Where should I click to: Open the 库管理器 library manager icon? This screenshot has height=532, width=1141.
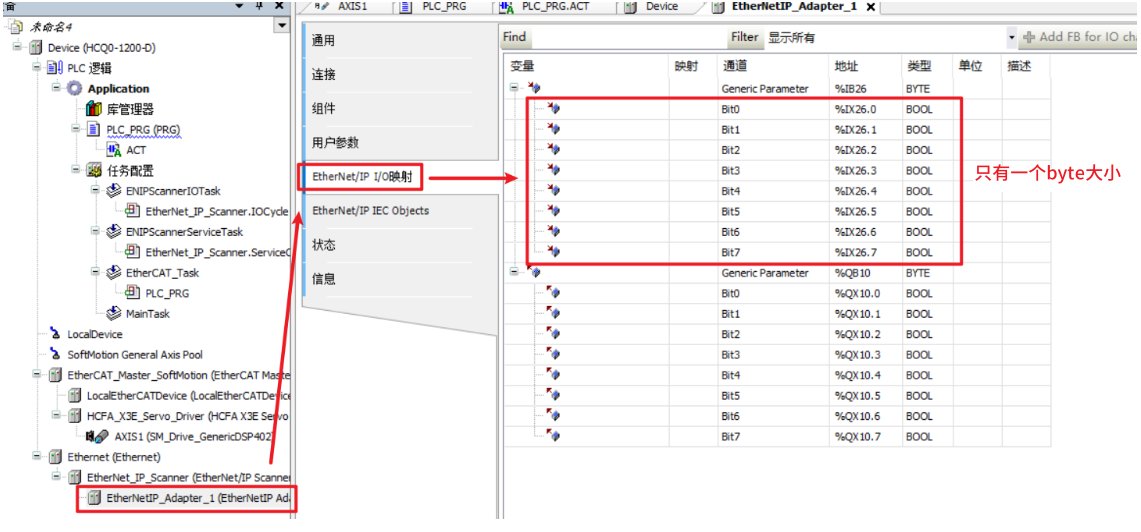[x=94, y=109]
